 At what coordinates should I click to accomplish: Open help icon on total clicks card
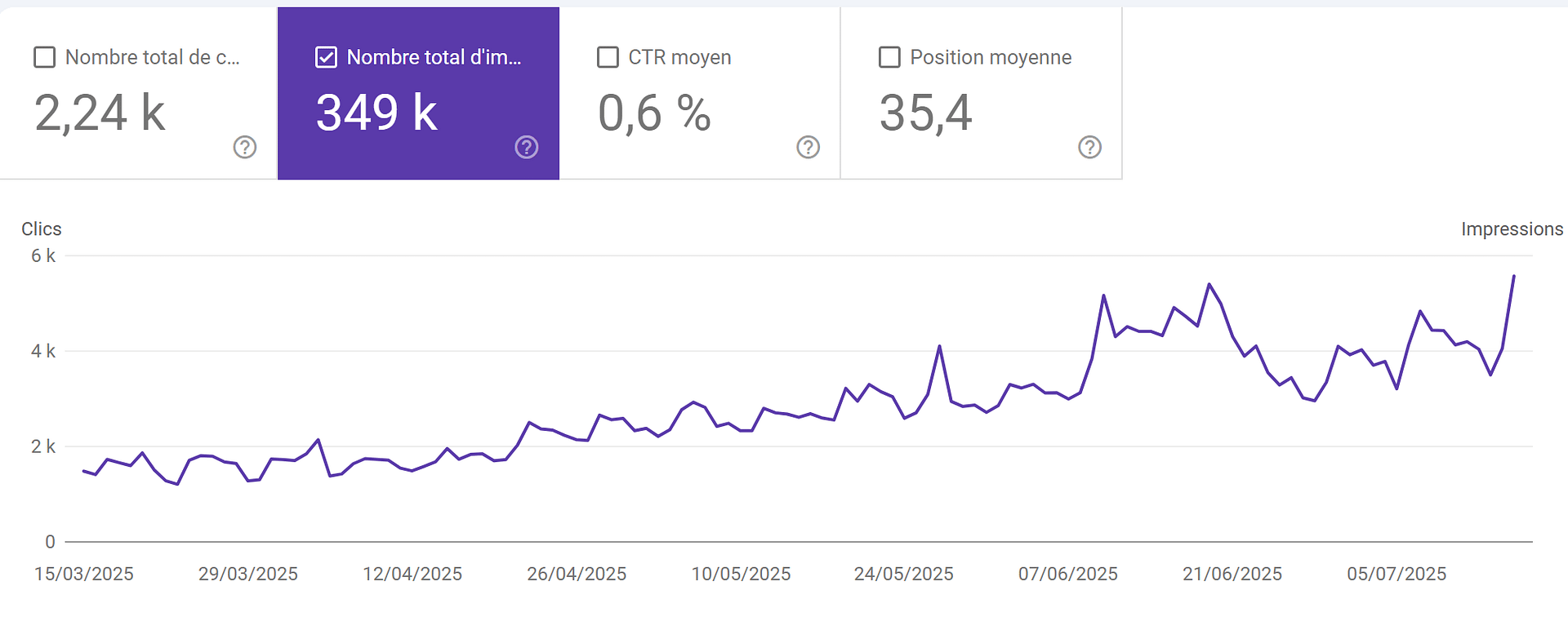pyautogui.click(x=245, y=147)
